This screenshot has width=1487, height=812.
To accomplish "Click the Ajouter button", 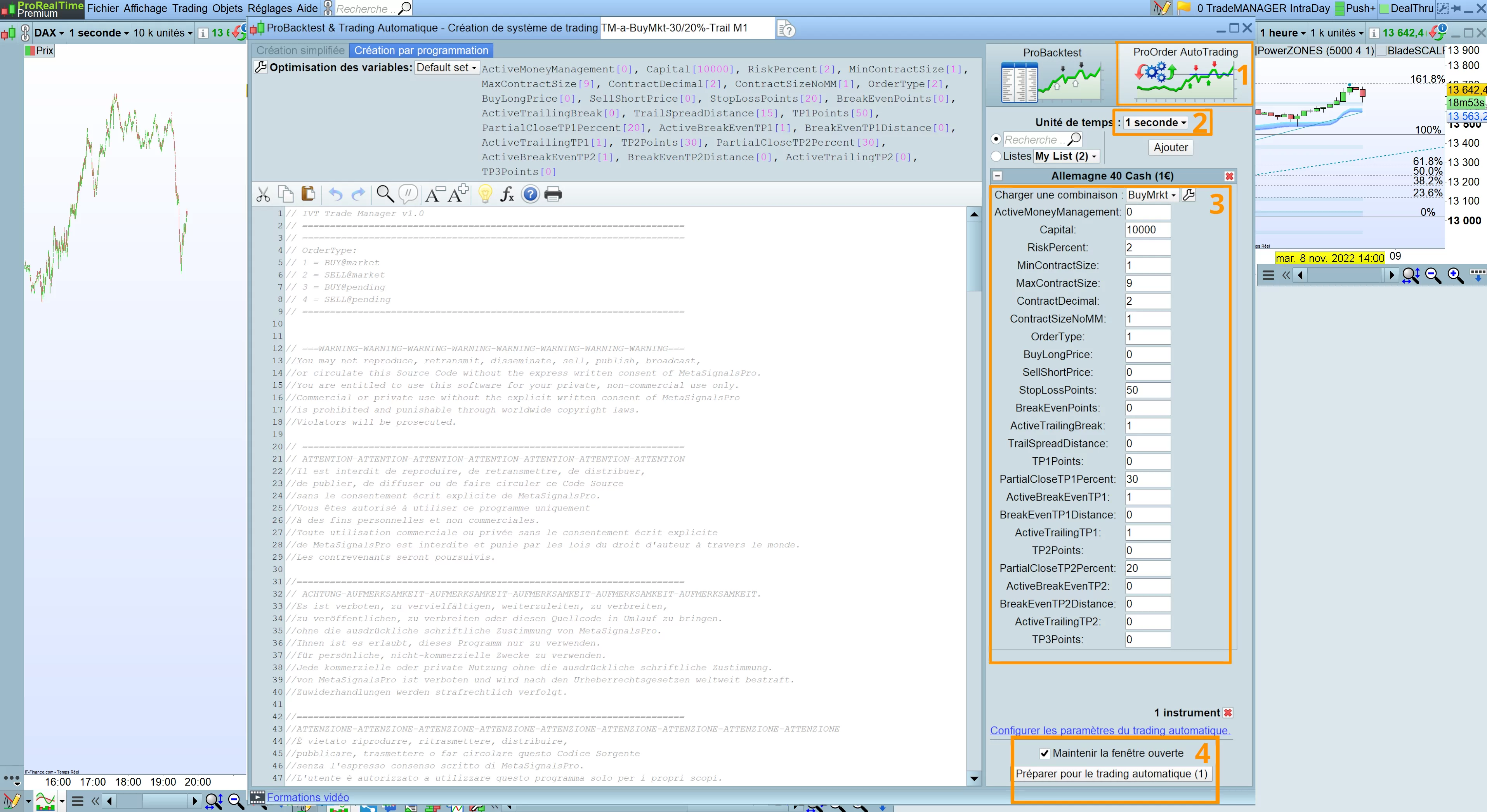I will click(x=1171, y=148).
